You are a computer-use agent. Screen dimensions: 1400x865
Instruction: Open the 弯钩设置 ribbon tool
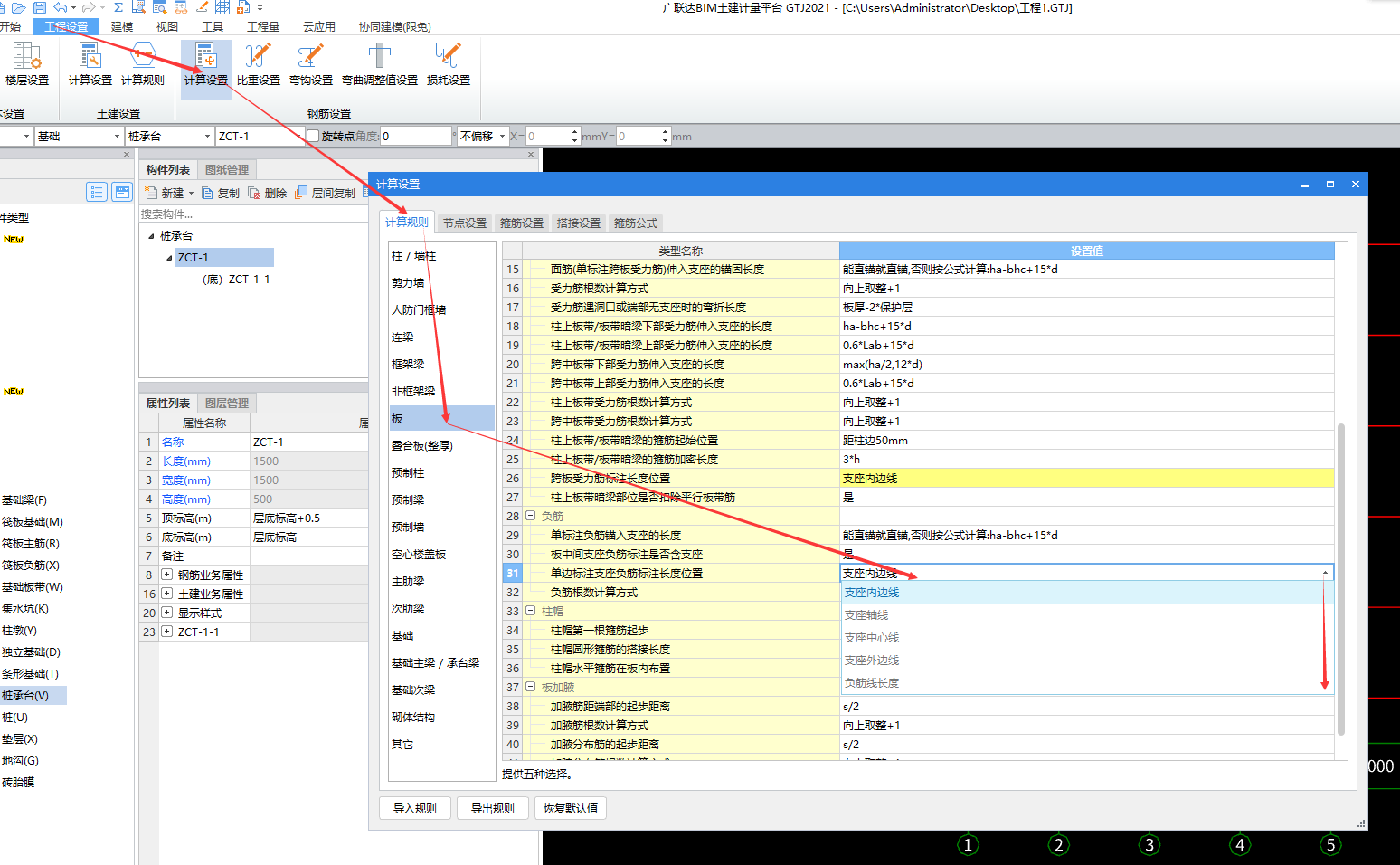pyautogui.click(x=311, y=64)
